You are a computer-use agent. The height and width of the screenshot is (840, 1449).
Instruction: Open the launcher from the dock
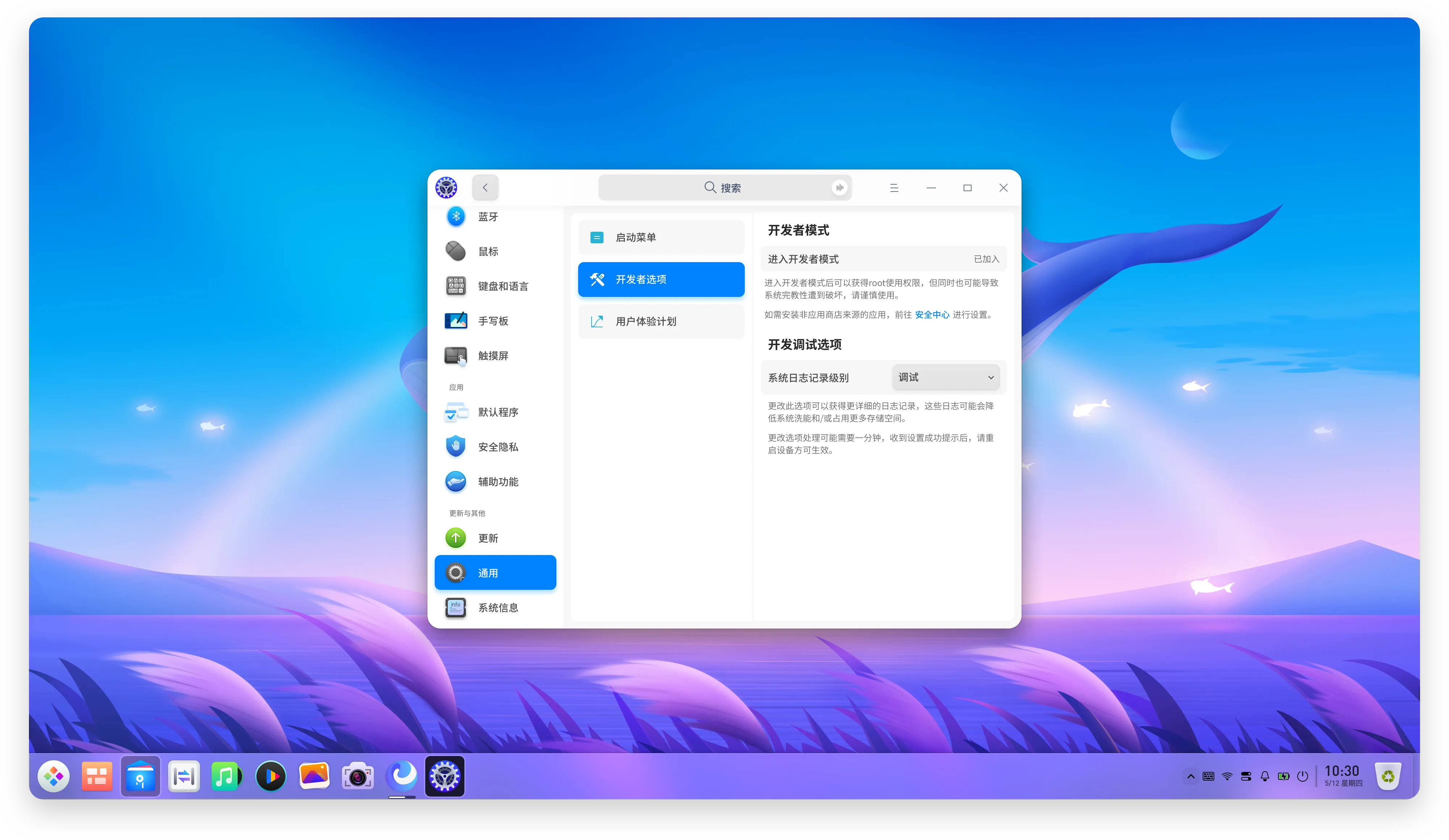tap(54, 776)
